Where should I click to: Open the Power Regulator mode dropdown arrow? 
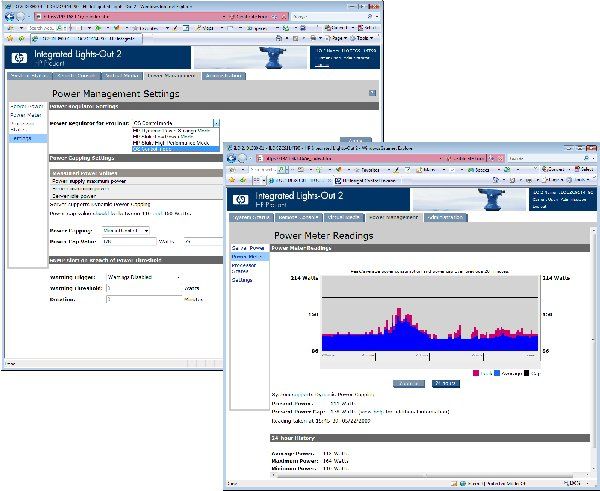point(216,123)
